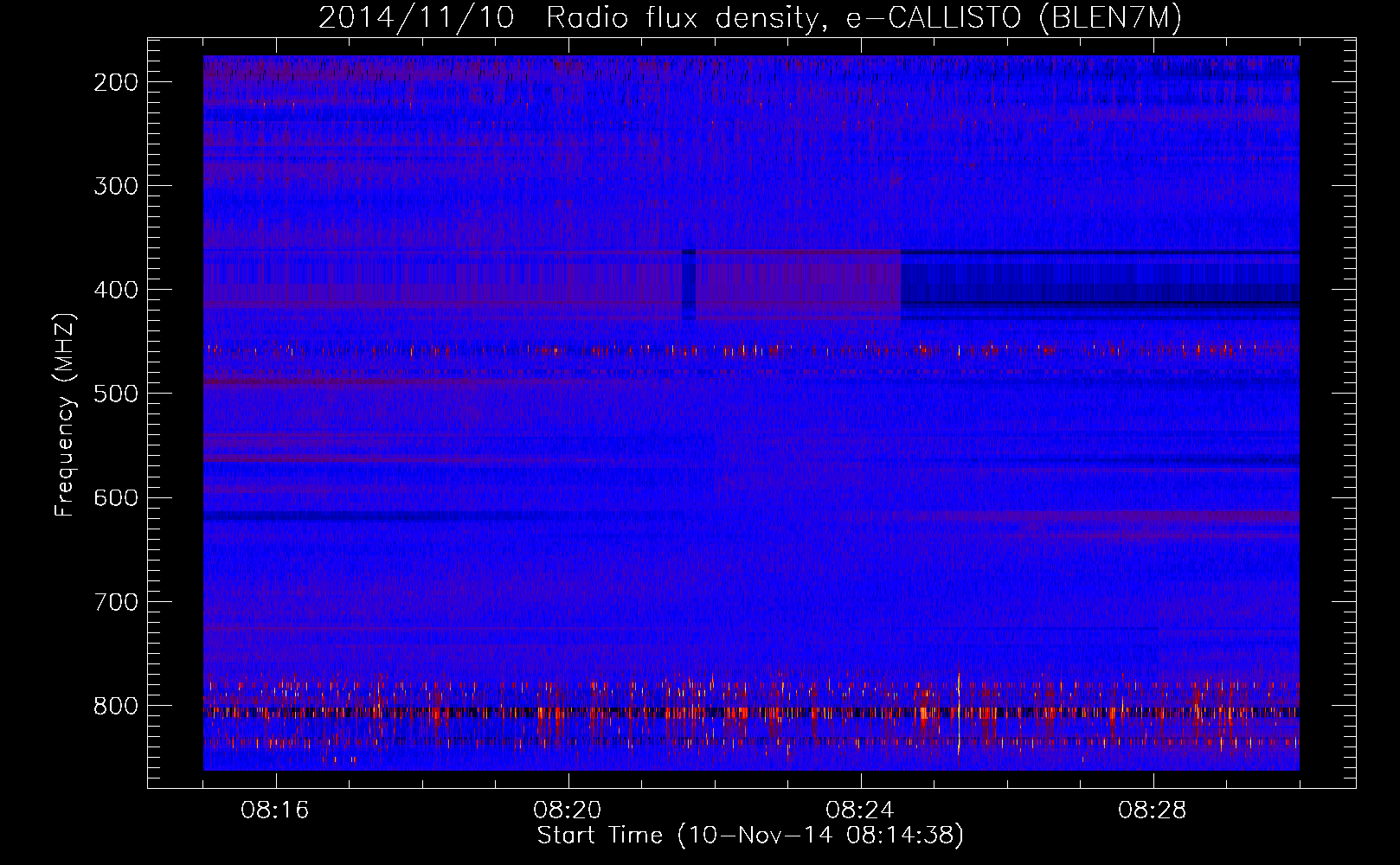Select the '500' frequency tick label

pos(115,394)
